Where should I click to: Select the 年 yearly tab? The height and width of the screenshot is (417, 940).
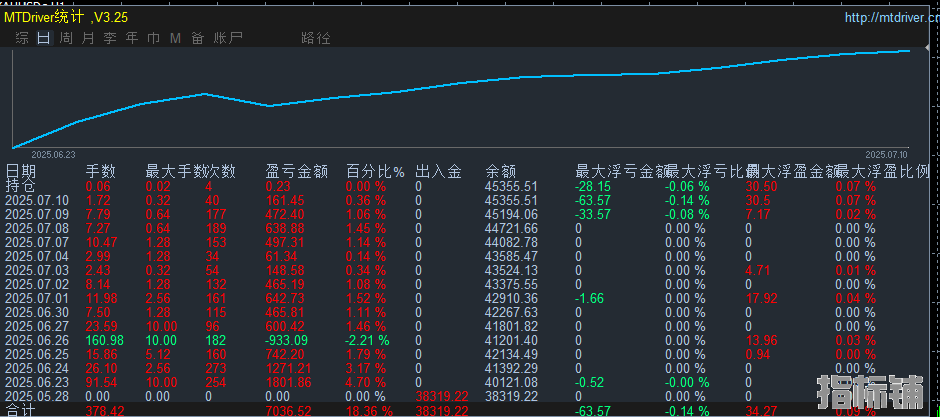132,38
